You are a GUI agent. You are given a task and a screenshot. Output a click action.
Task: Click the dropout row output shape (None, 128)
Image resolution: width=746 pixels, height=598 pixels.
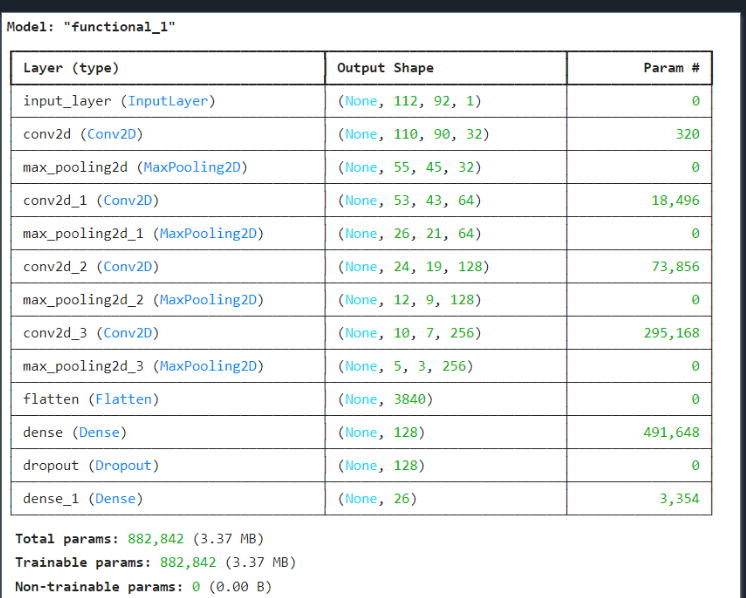pyautogui.click(x=381, y=465)
